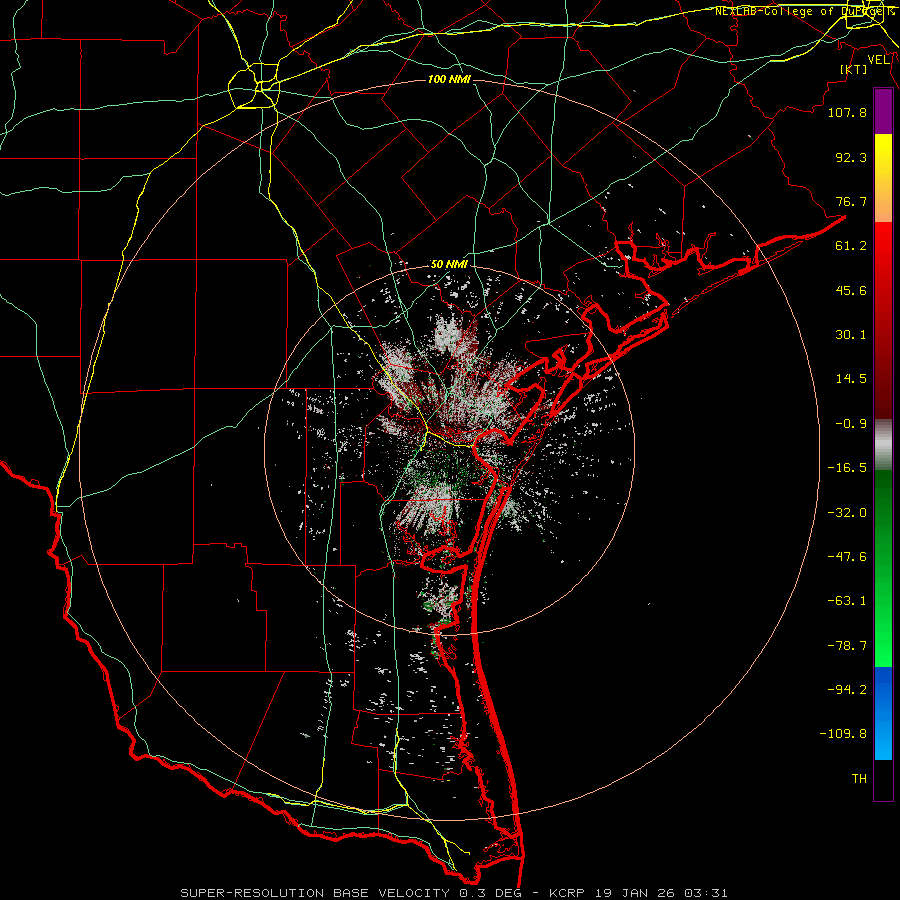Pick the gray segment of the velocity scale
The width and height of the screenshot is (900, 900).
[x=883, y=445]
